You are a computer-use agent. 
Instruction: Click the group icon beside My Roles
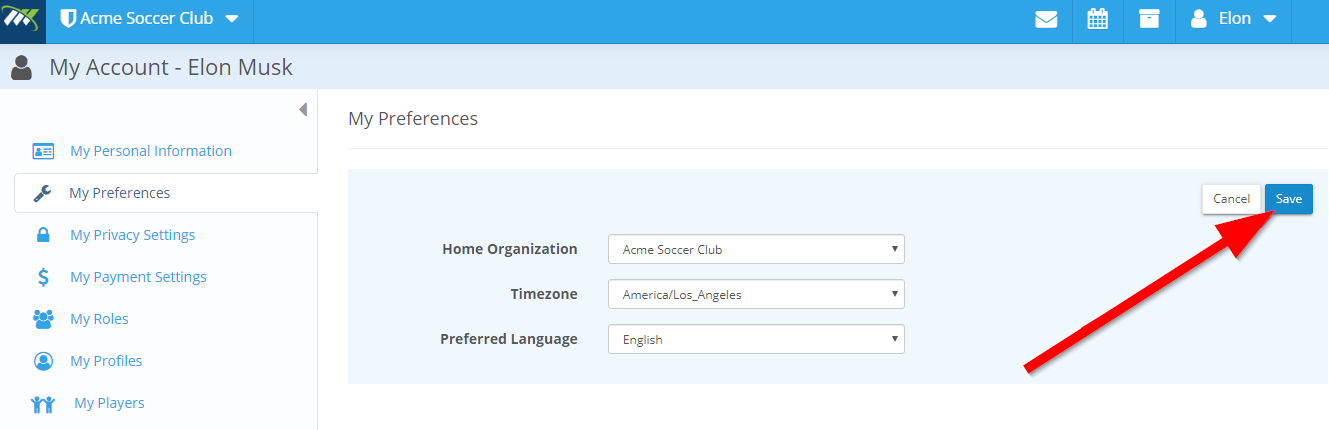[43, 319]
